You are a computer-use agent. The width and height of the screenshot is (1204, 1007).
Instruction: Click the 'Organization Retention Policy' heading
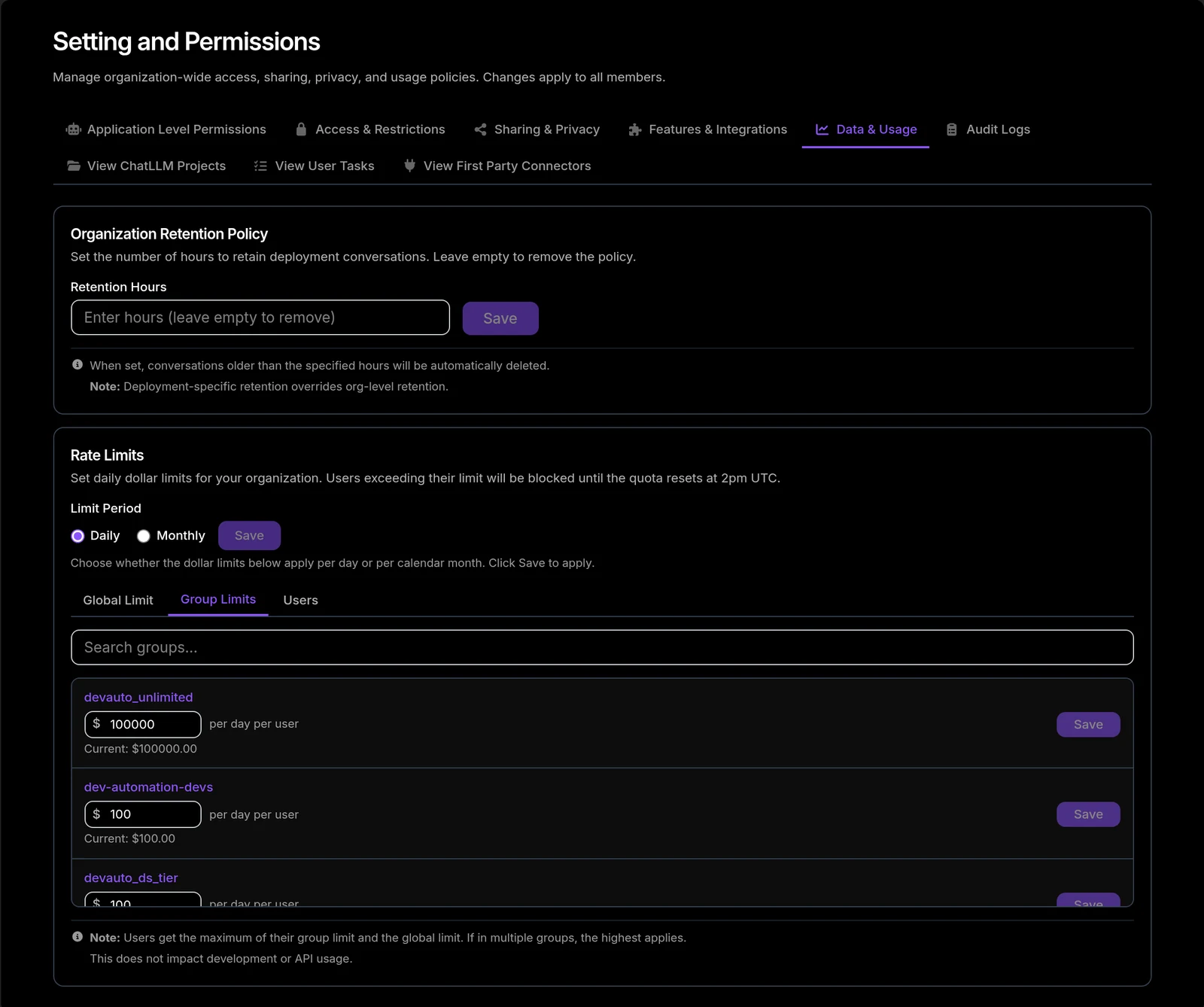[169, 234]
